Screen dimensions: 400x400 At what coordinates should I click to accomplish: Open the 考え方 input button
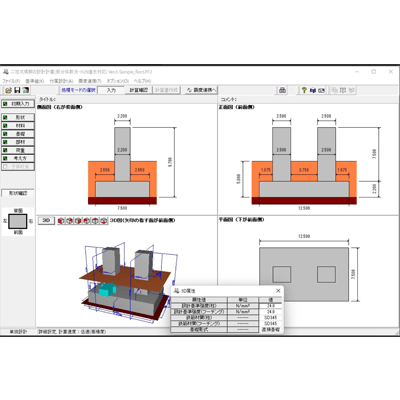pos(18,159)
